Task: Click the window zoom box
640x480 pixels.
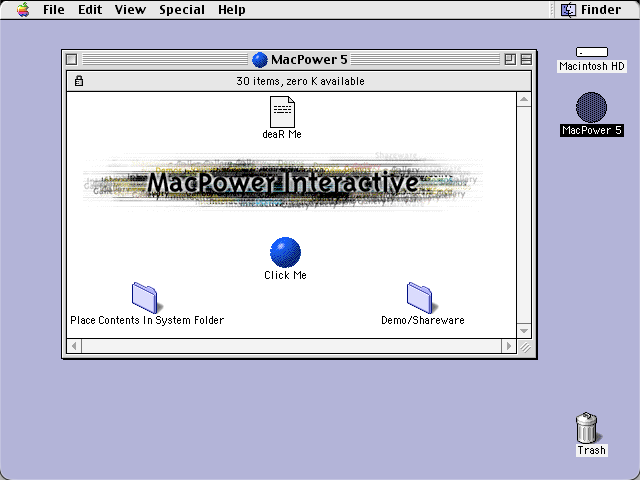Action: [510, 60]
